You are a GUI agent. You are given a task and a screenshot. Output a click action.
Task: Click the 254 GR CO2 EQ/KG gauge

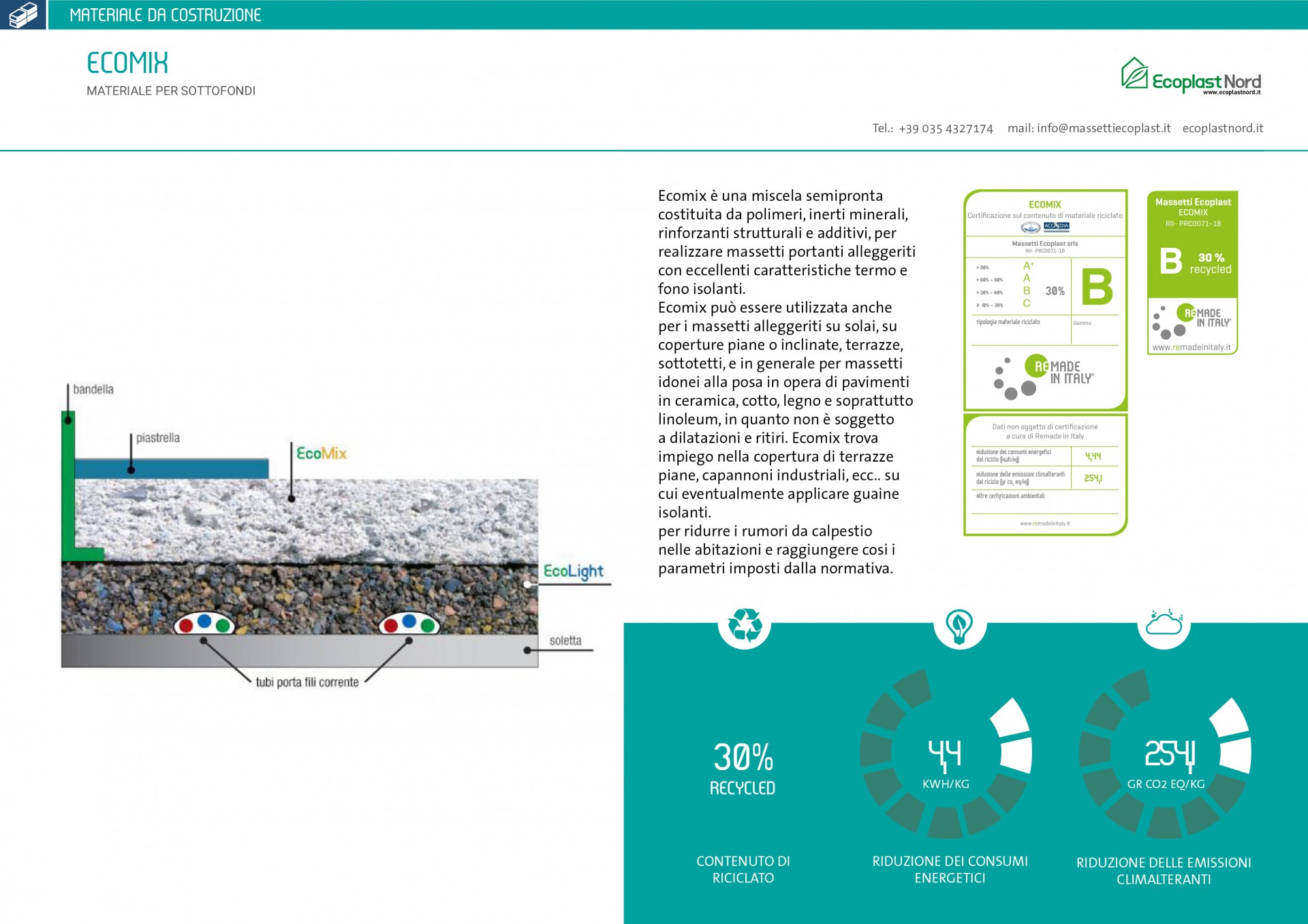1166,754
